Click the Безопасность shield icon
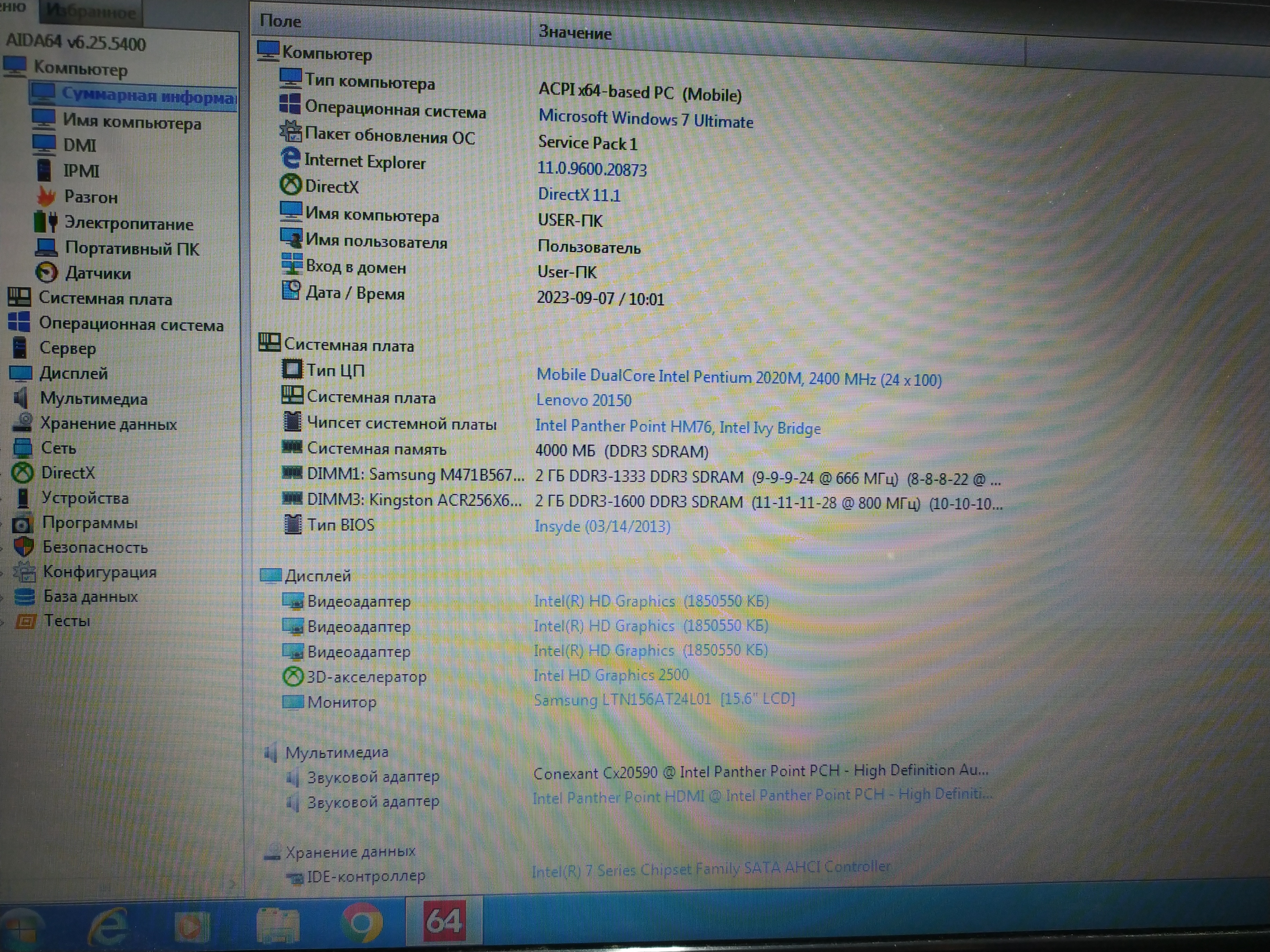The width and height of the screenshot is (1270, 952). pos(24,547)
